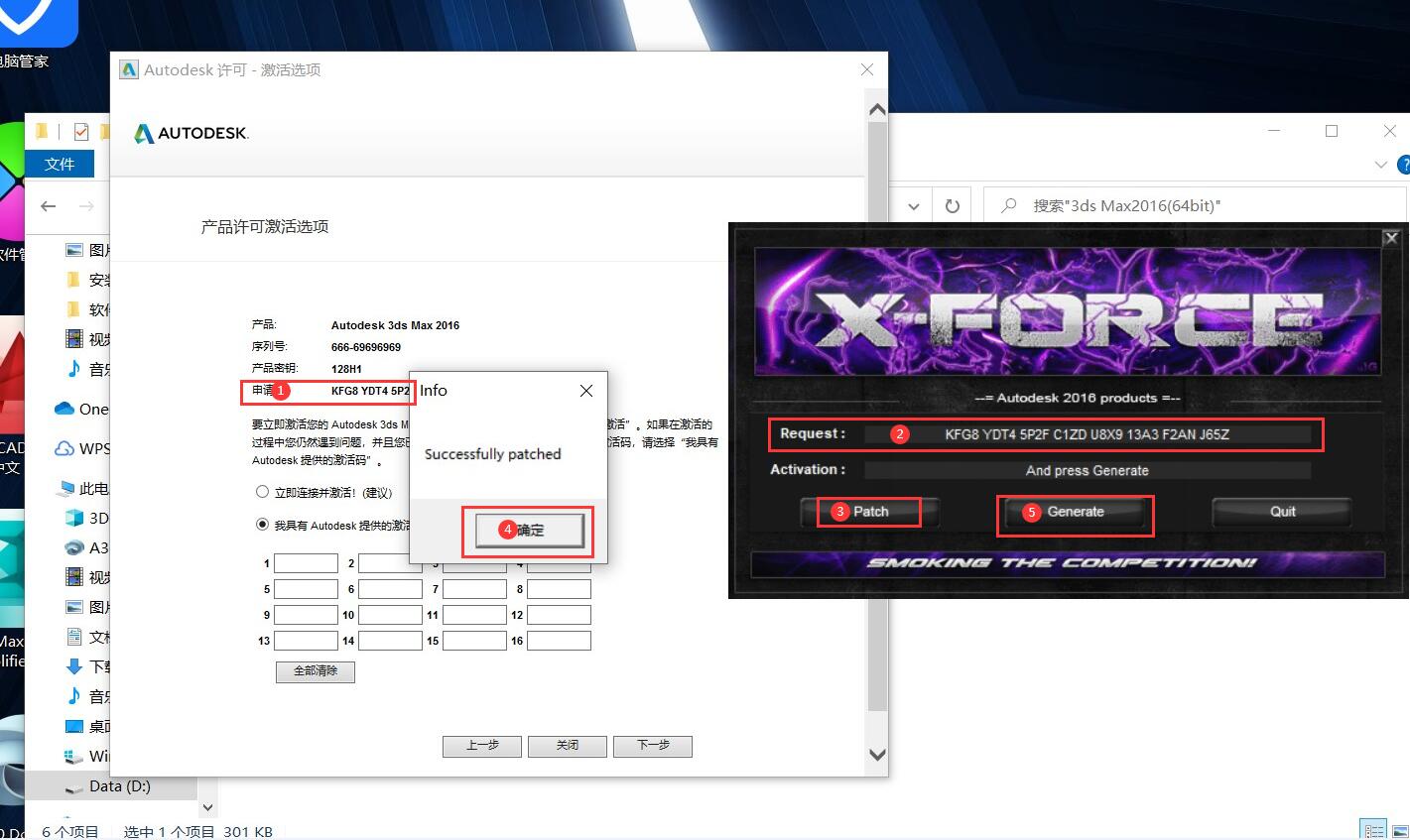Click the scroll-down arrow in the Autodesk dialog
1410x840 pixels.
pos(876,755)
